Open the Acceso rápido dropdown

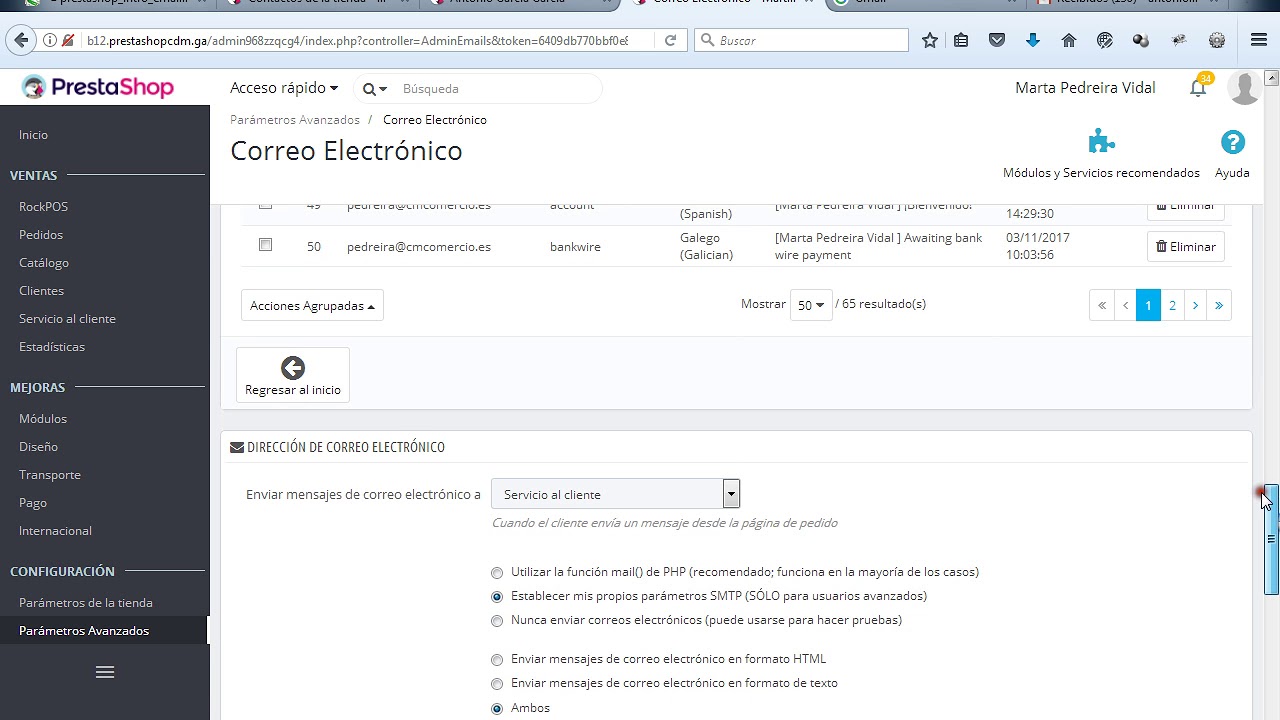pos(284,88)
